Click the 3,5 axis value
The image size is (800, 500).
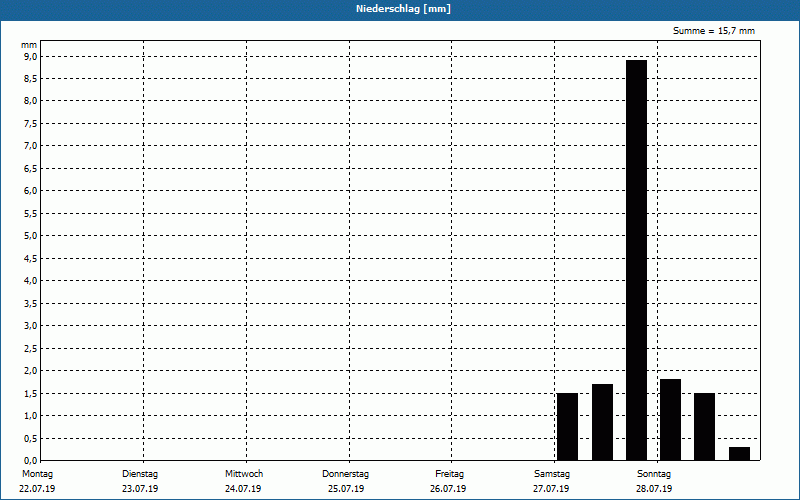[31, 304]
